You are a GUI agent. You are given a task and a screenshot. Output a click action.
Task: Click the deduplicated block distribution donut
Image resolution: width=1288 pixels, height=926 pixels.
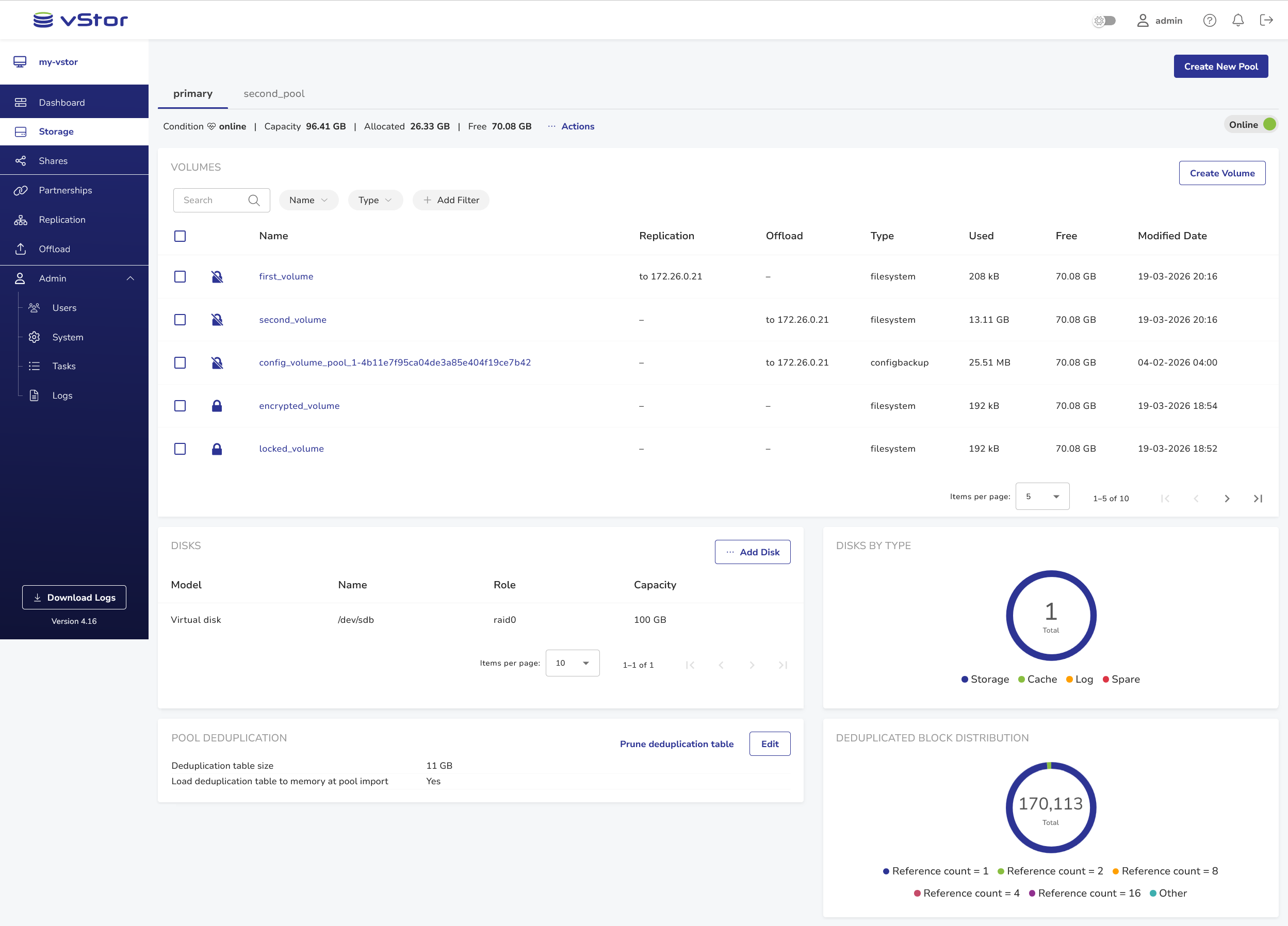[x=1051, y=807]
